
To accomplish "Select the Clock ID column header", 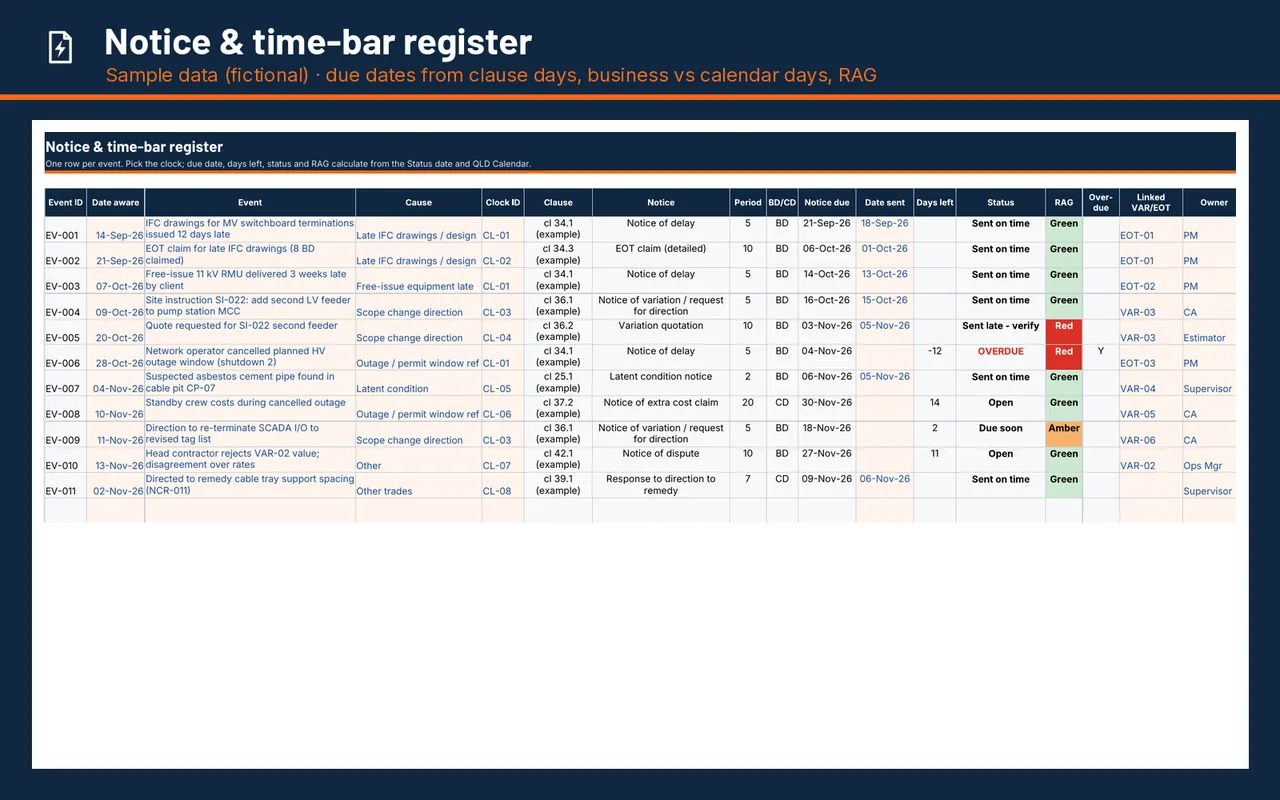I will point(503,202).
